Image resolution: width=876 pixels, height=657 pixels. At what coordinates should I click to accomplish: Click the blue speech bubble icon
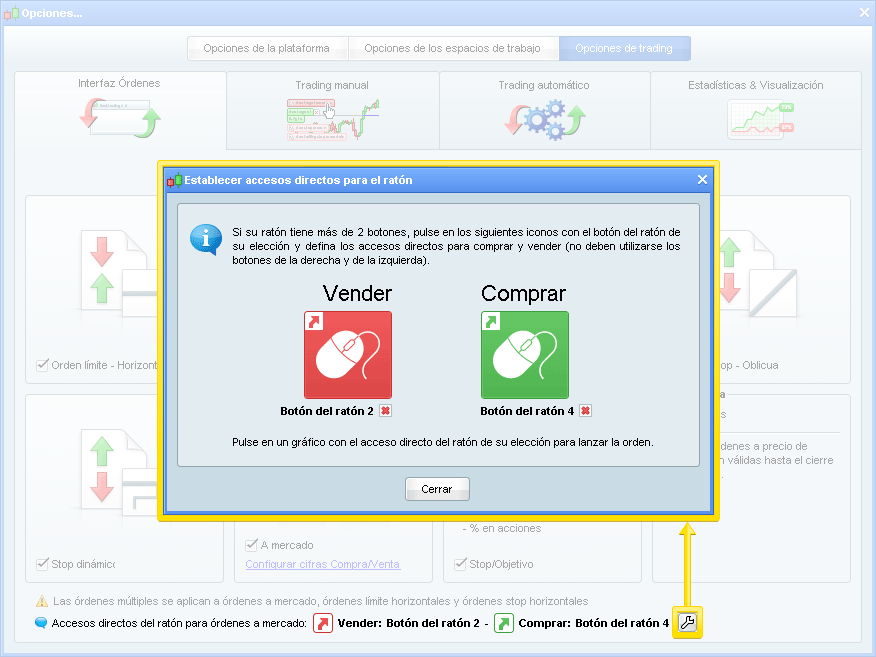tap(41, 622)
